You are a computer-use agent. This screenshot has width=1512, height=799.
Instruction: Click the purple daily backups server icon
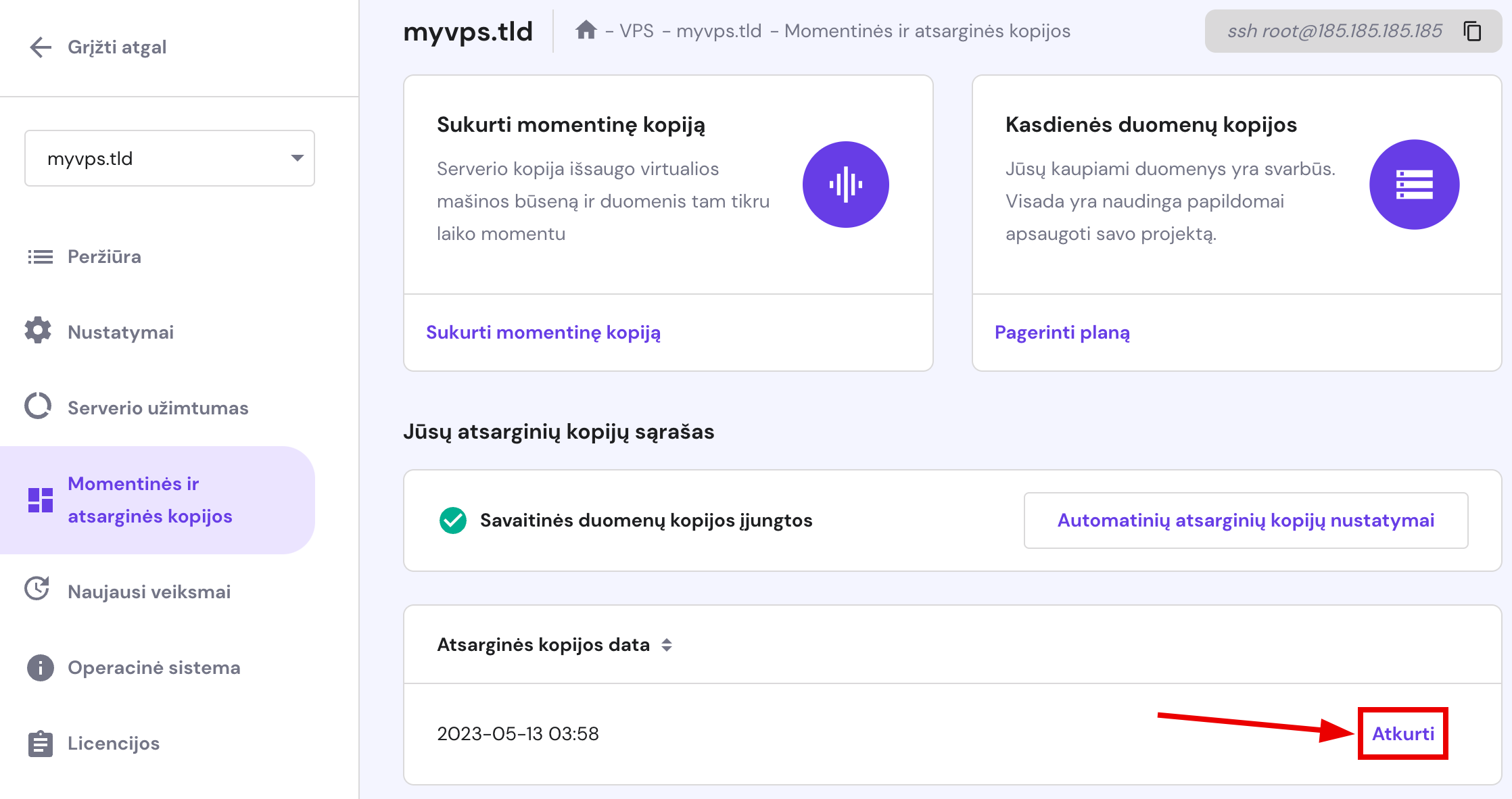(1414, 185)
